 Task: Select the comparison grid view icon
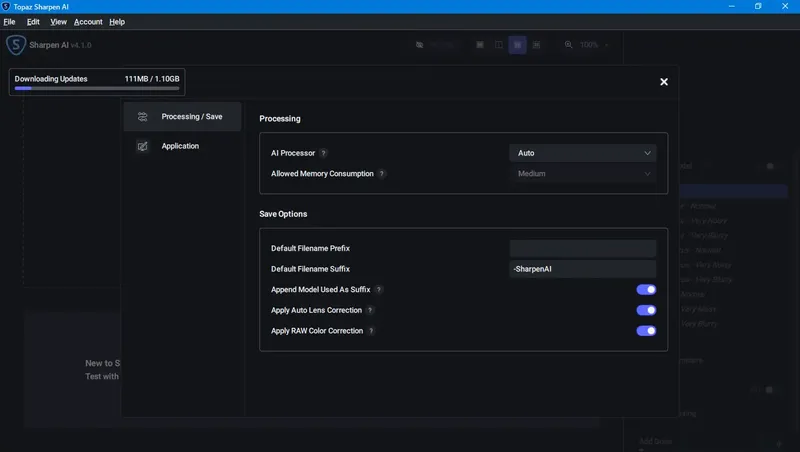pyautogui.click(x=536, y=45)
